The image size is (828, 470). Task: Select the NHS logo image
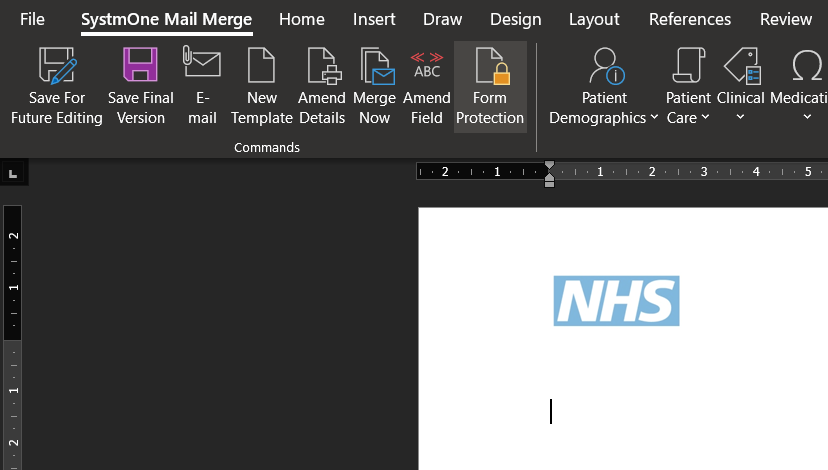tap(616, 300)
